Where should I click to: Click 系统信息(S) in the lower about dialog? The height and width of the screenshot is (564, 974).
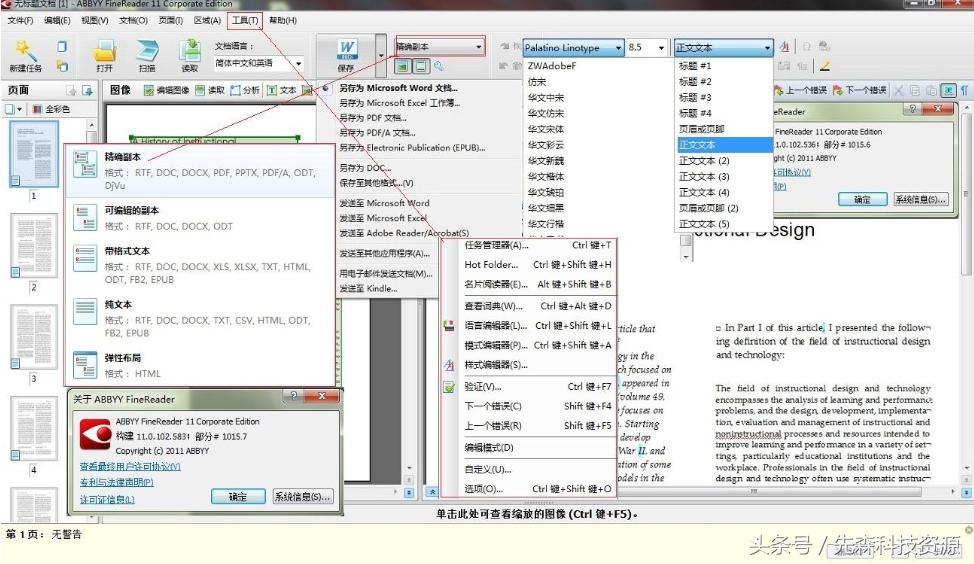(x=303, y=497)
